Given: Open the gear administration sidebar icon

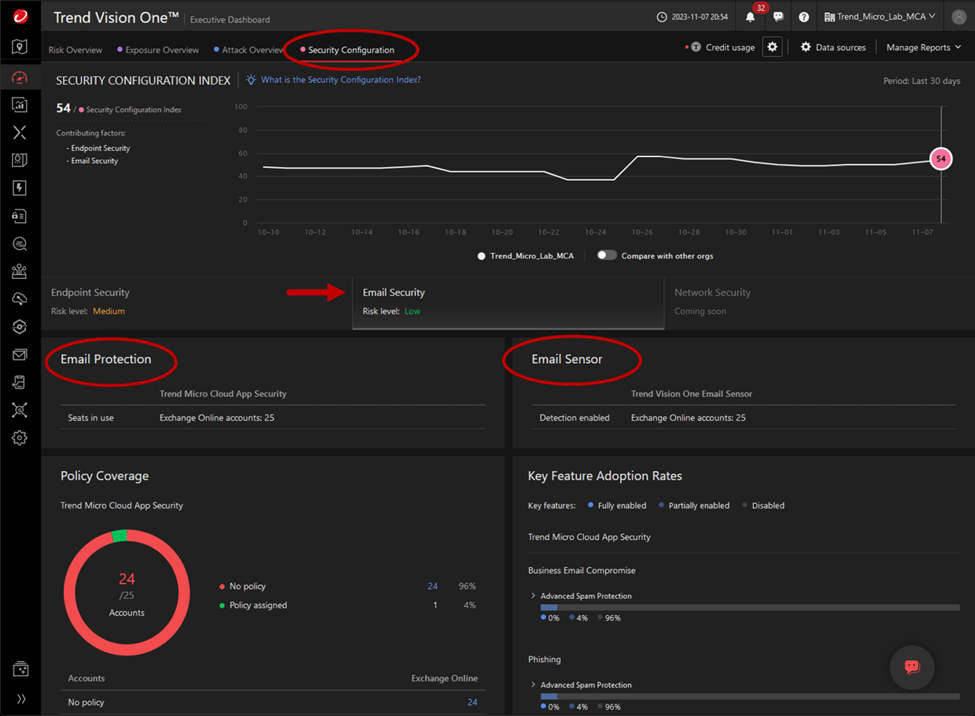Looking at the screenshot, I should [20, 438].
